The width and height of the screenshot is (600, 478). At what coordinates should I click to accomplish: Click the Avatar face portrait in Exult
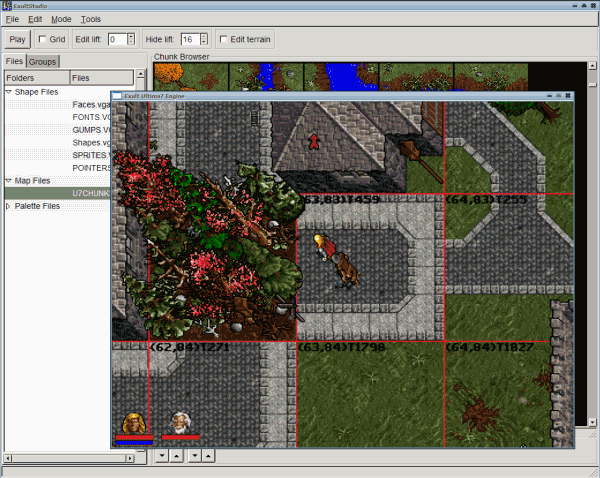[x=134, y=423]
